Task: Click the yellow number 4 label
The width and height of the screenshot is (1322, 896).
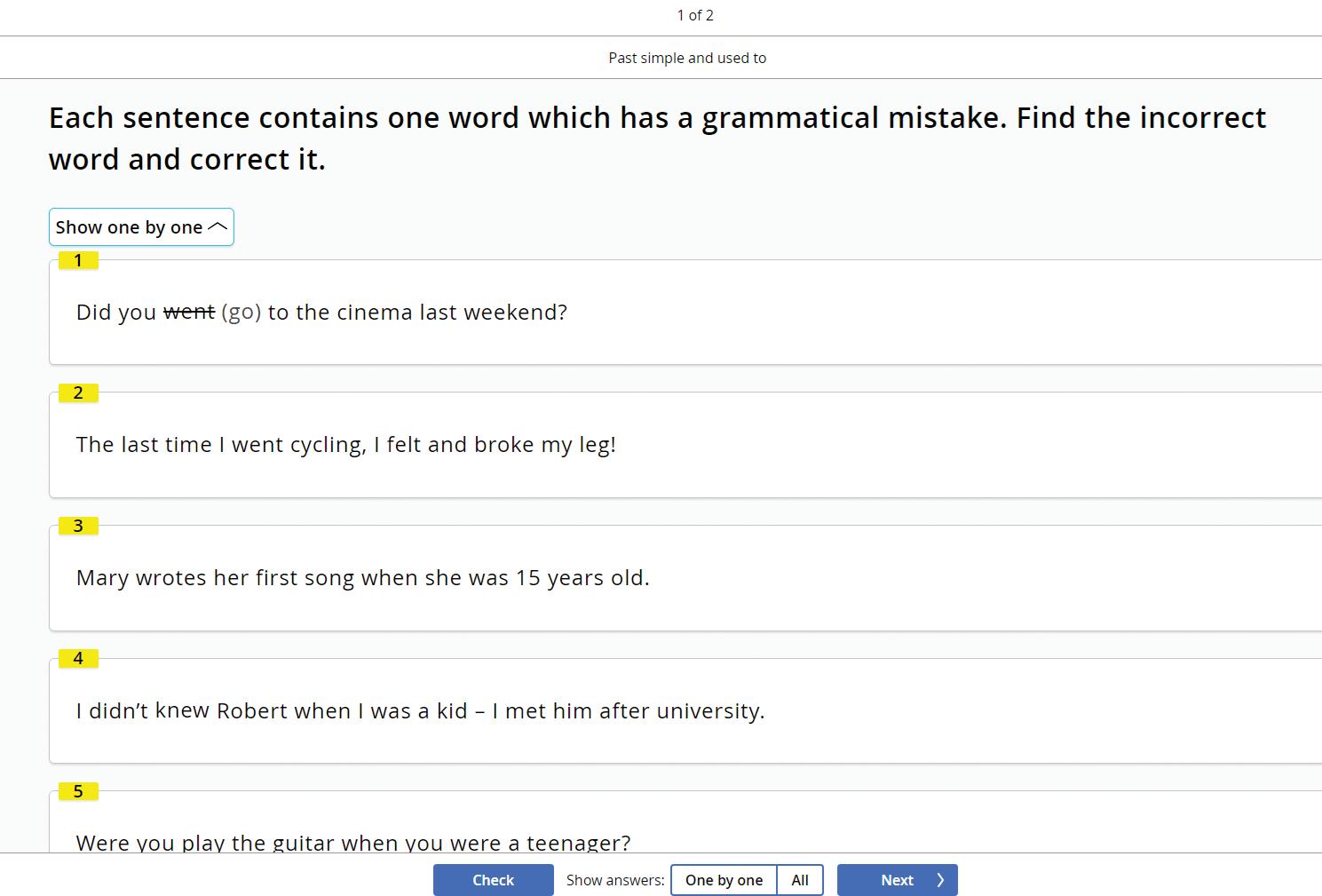Action: (78, 658)
